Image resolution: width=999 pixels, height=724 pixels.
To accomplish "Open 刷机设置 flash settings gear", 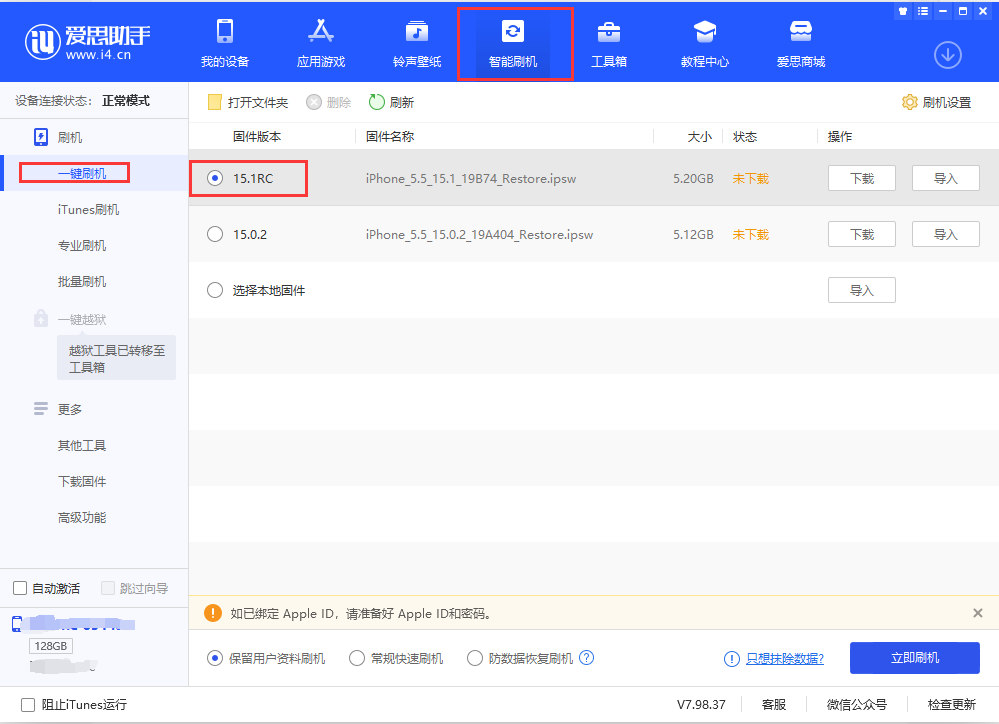I will [936, 102].
